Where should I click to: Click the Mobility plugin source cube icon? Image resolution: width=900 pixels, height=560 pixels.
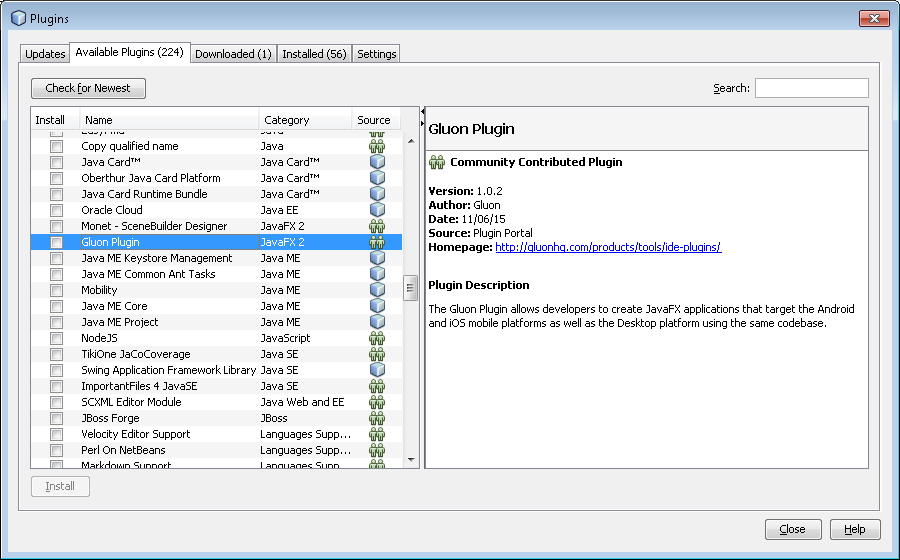(x=377, y=290)
